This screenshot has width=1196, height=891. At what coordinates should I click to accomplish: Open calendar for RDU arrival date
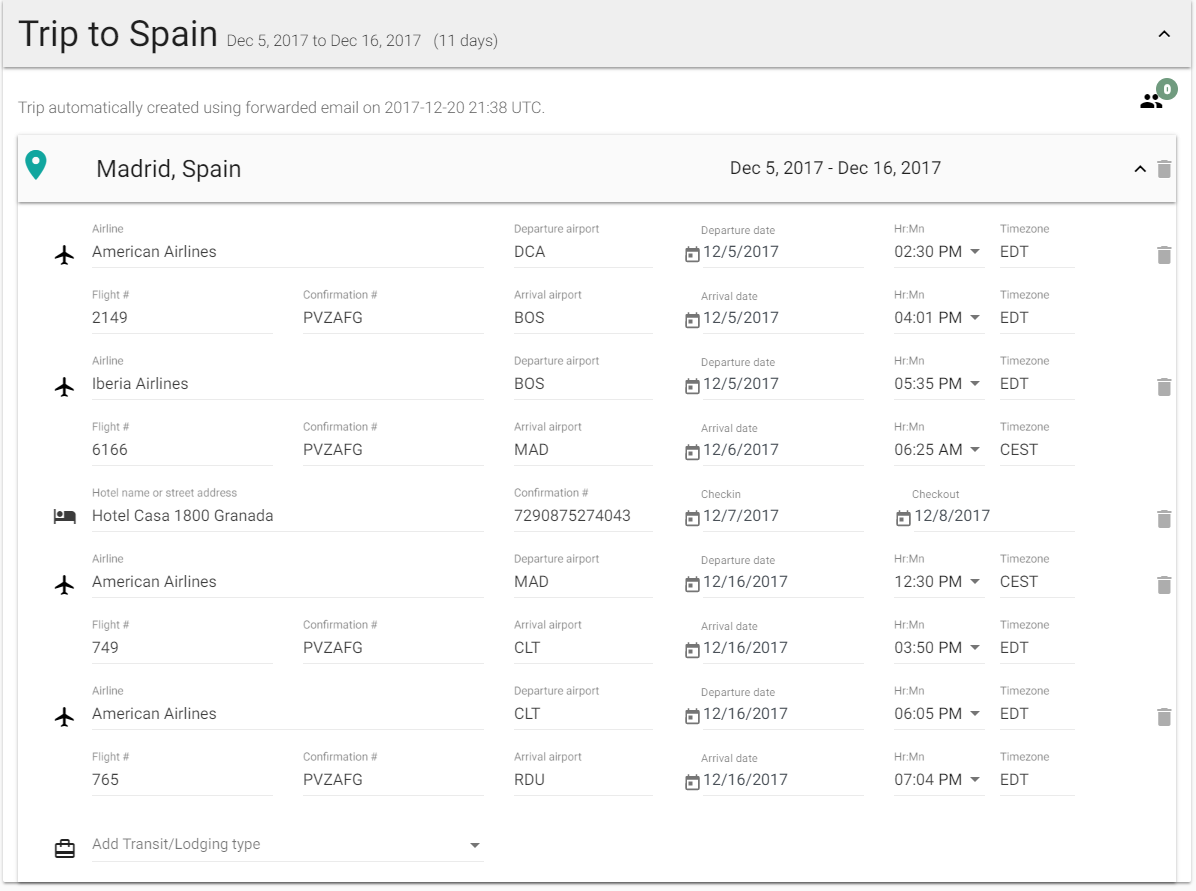(x=692, y=782)
